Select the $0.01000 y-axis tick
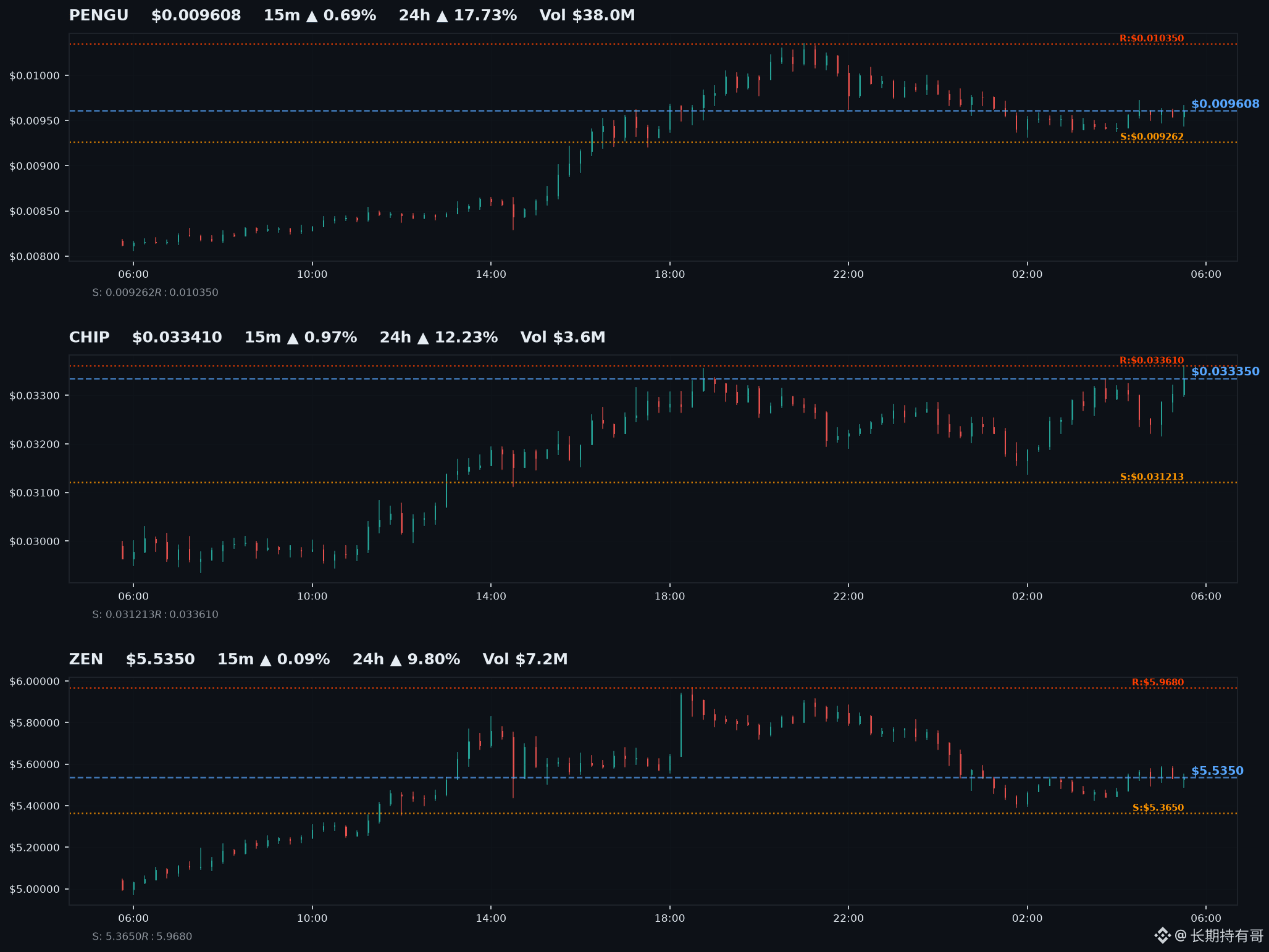1269x952 pixels. (35, 76)
